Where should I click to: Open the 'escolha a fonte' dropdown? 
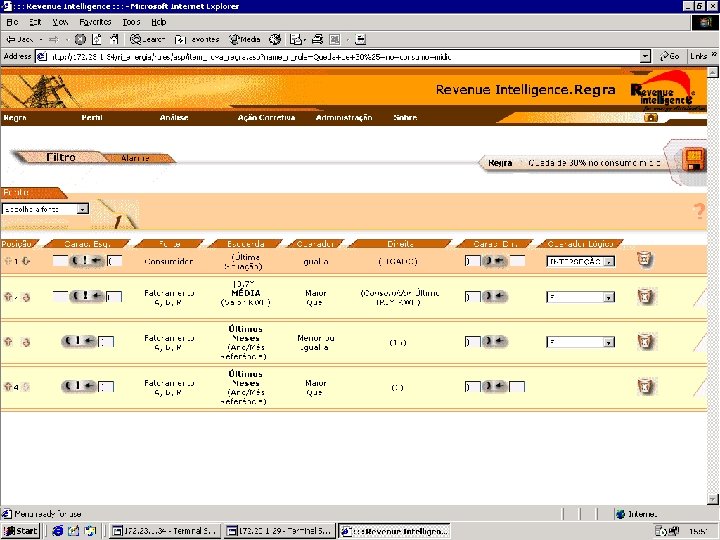83,209
